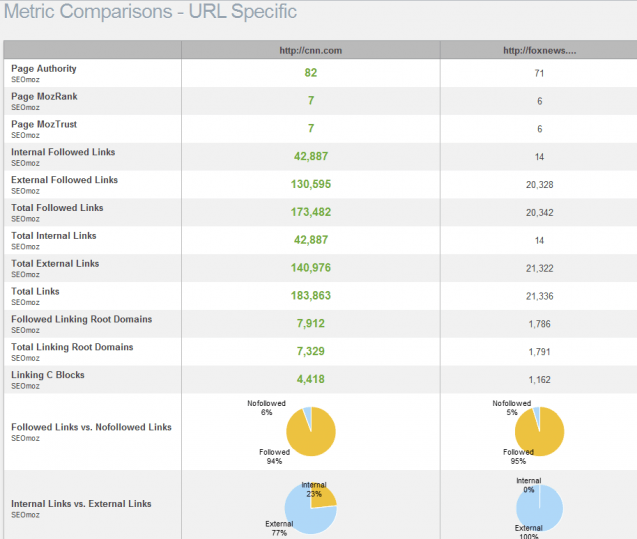637x539 pixels.
Task: Select the External Followed Links label
Action: [64, 180]
